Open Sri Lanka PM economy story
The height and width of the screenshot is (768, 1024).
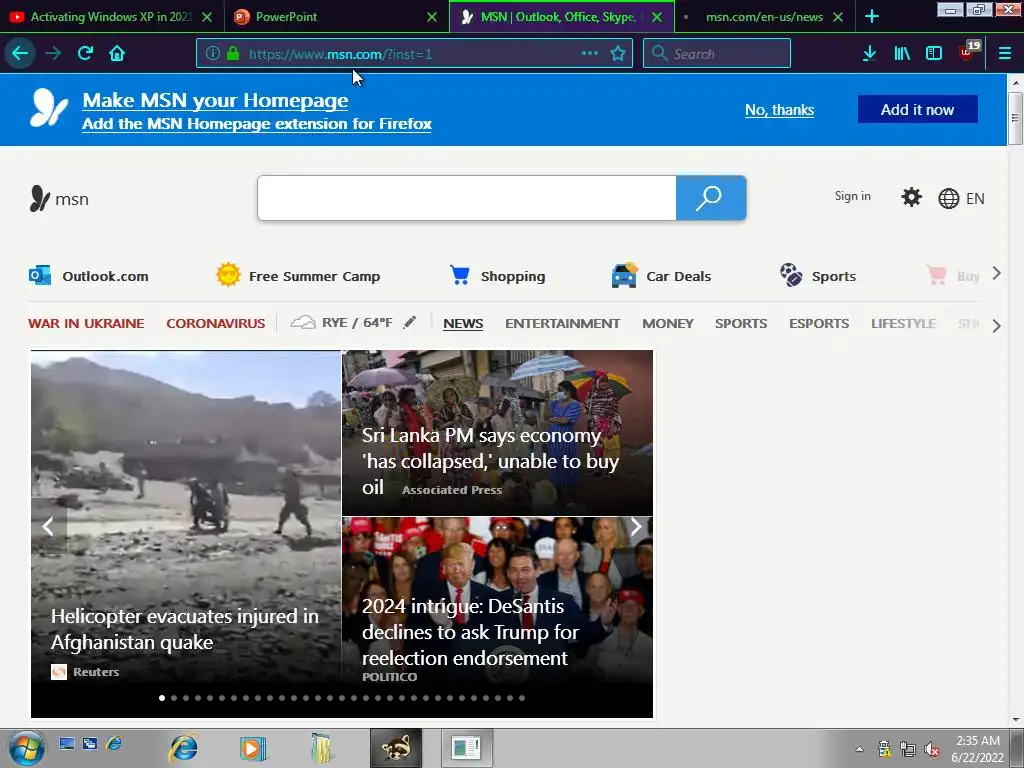(490, 460)
